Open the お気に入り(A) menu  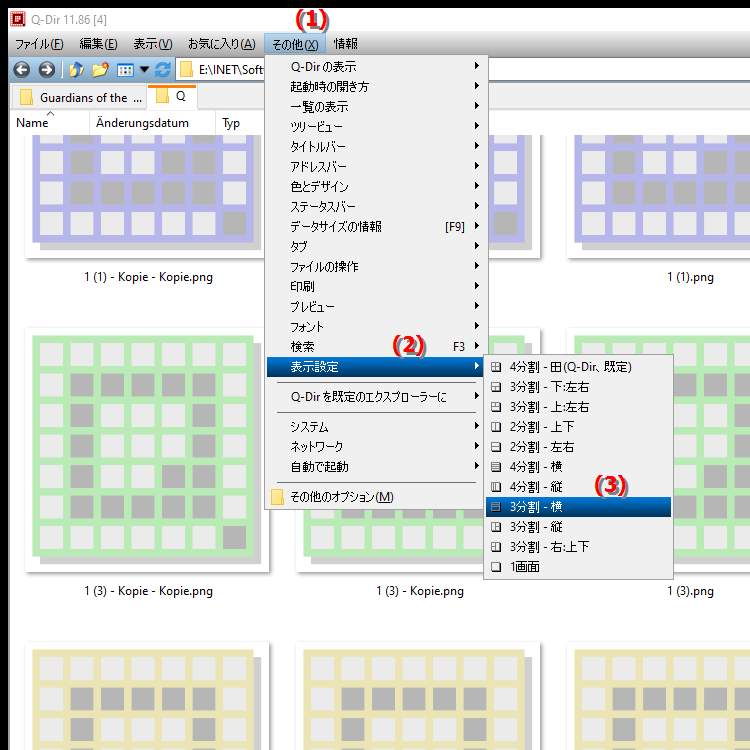221,44
